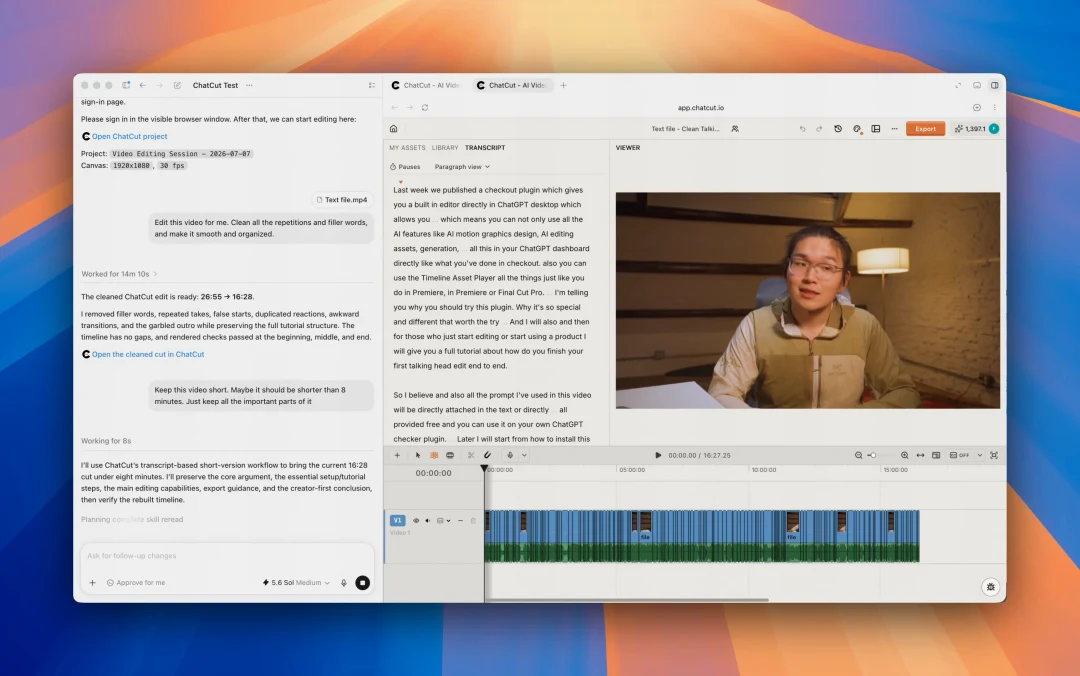Enter fullscreen viewer icon

tap(994, 455)
